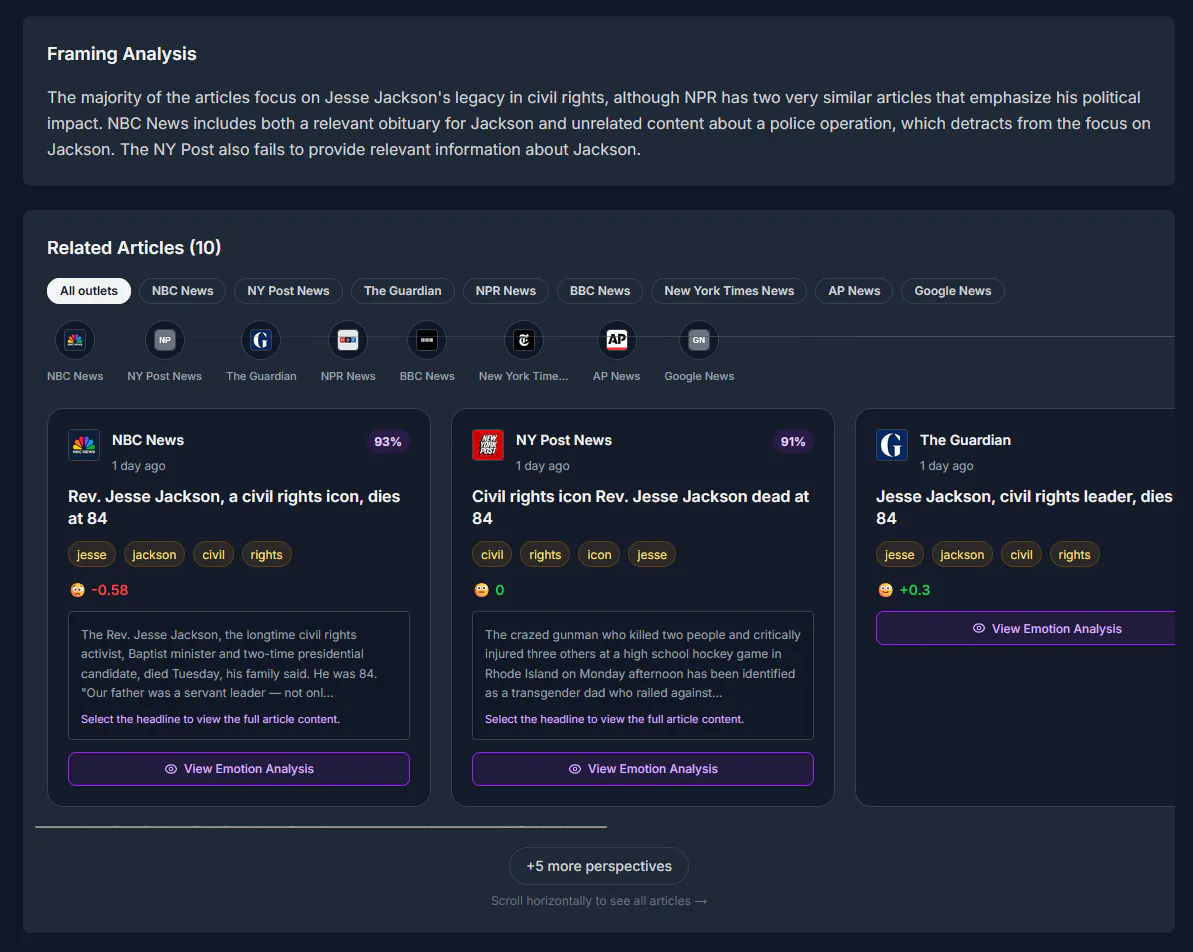Click the 'jackson' tag on the NBC News card
The width and height of the screenshot is (1193, 952).
point(154,555)
